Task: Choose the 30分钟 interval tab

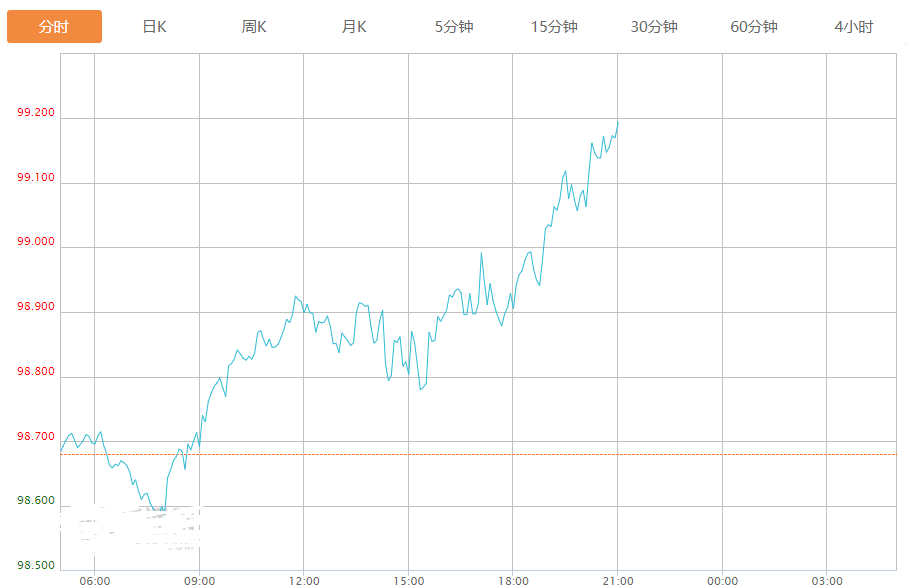Action: tap(654, 27)
